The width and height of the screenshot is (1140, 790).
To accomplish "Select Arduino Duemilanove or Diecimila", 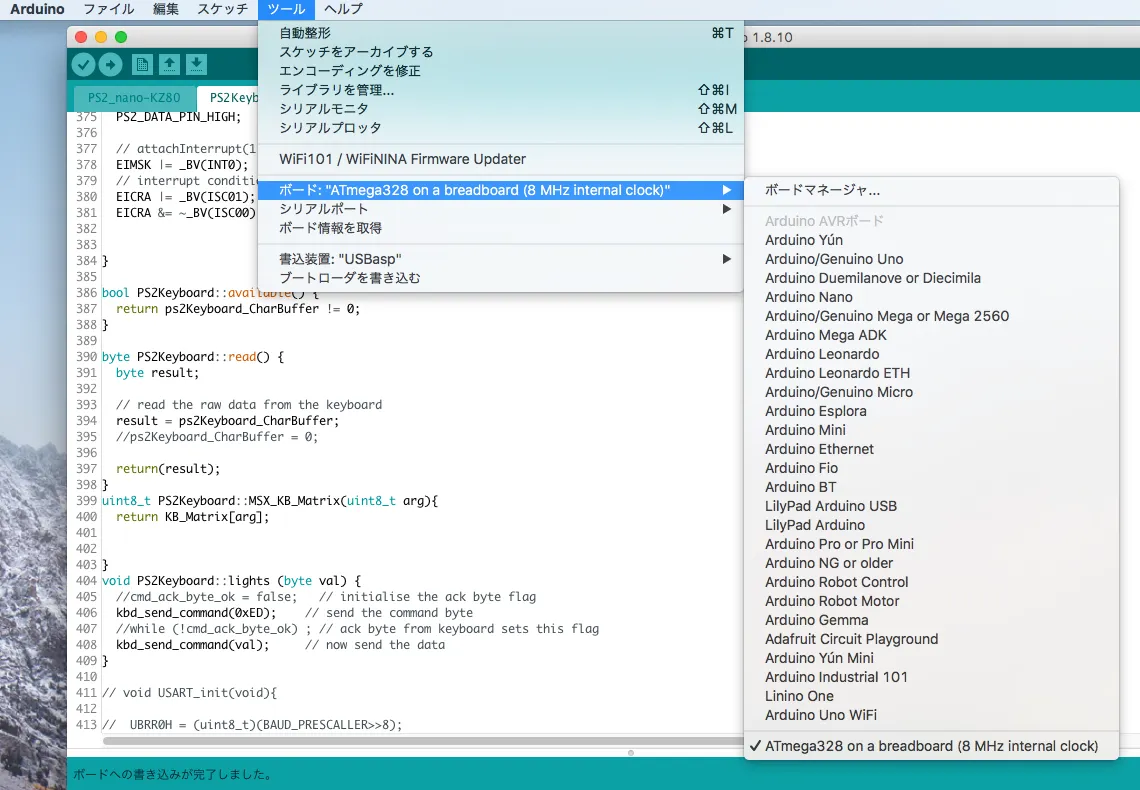I will click(x=931, y=278).
